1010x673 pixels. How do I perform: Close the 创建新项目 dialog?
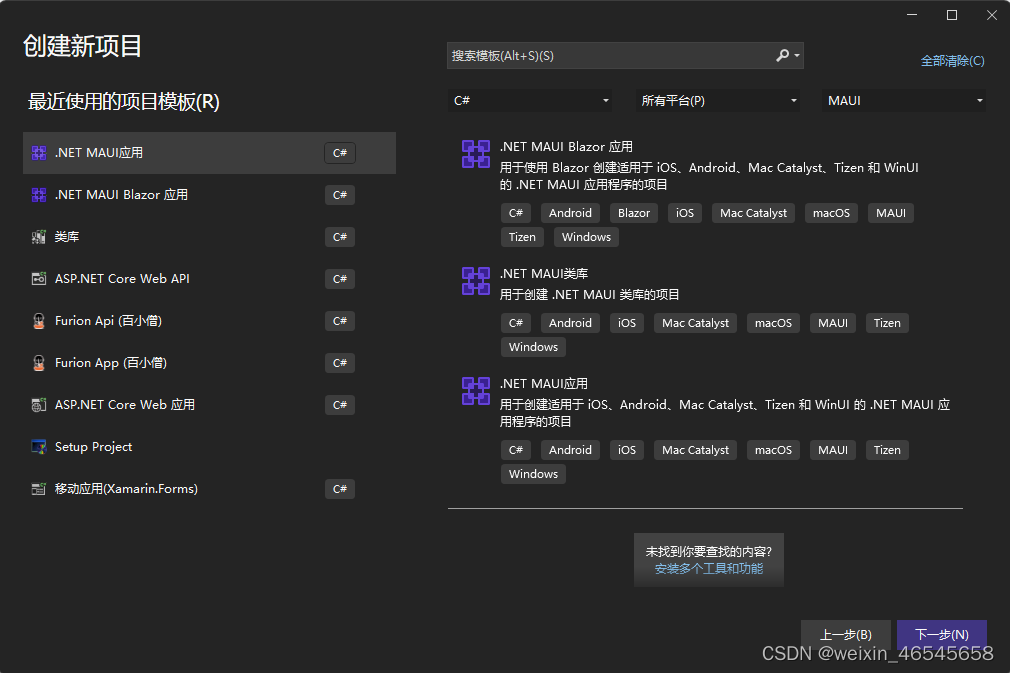(992, 15)
